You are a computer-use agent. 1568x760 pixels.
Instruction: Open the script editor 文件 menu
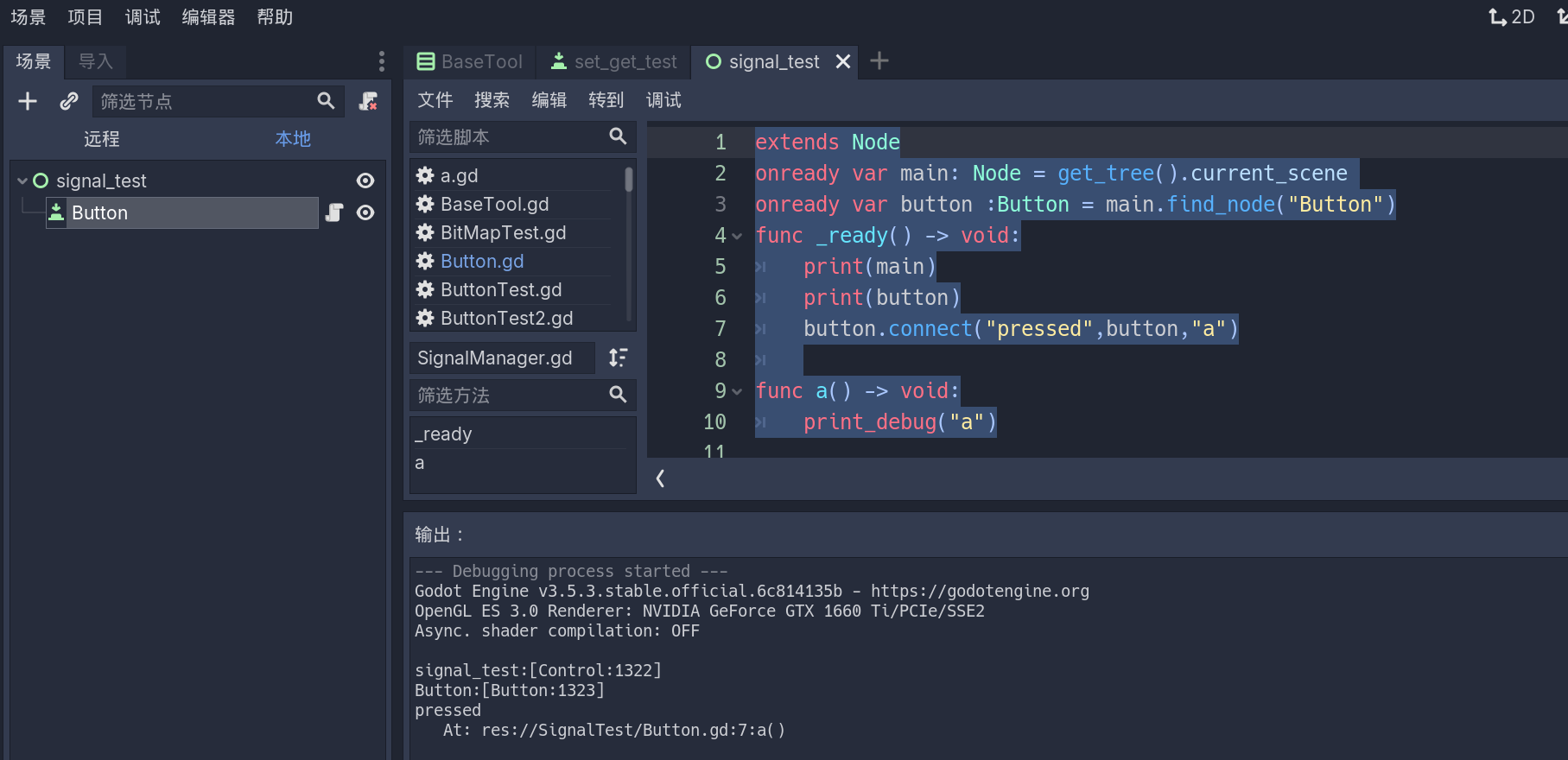click(x=435, y=100)
